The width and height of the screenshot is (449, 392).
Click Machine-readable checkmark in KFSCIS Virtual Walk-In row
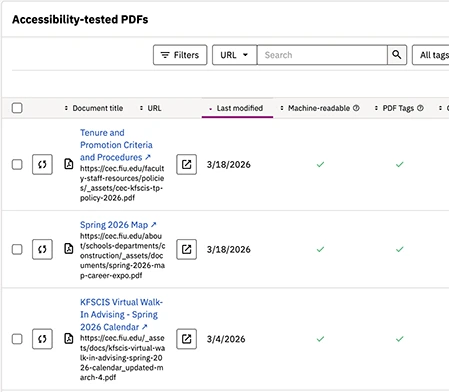point(320,339)
